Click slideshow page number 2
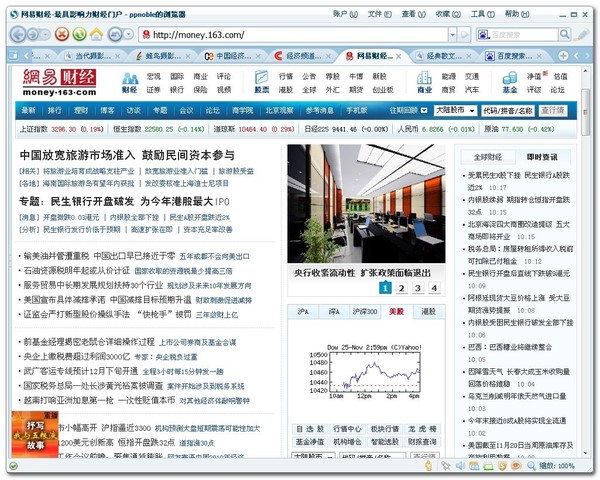Viewport: 600px width, 480px height. 401,288
